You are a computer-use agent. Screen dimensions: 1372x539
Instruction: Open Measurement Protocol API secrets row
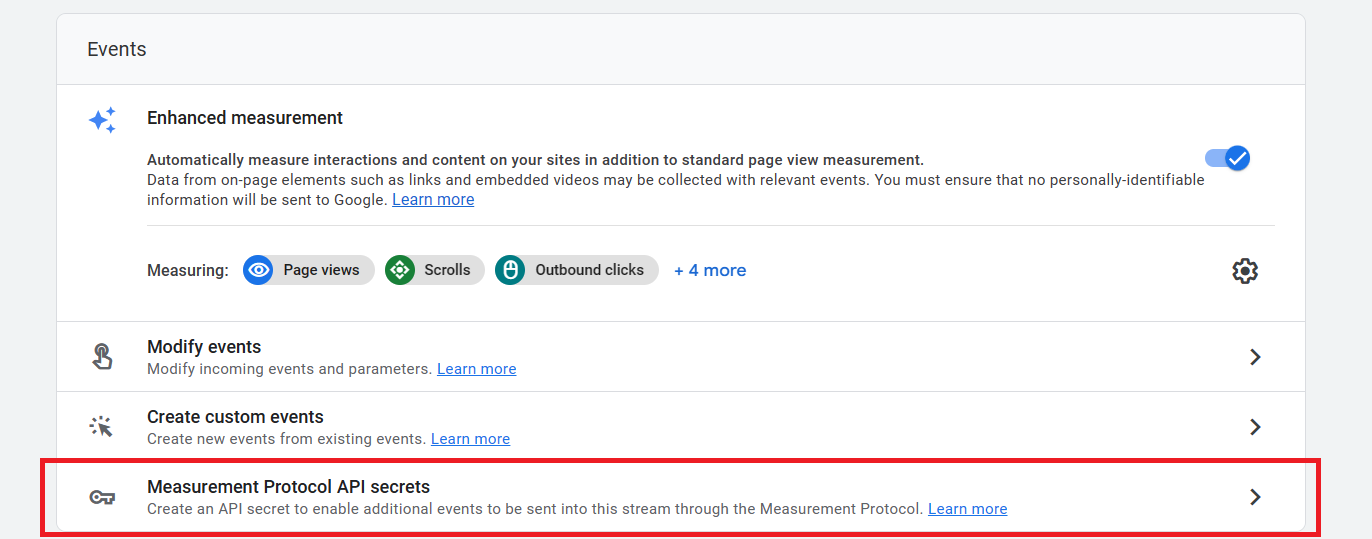(681, 497)
